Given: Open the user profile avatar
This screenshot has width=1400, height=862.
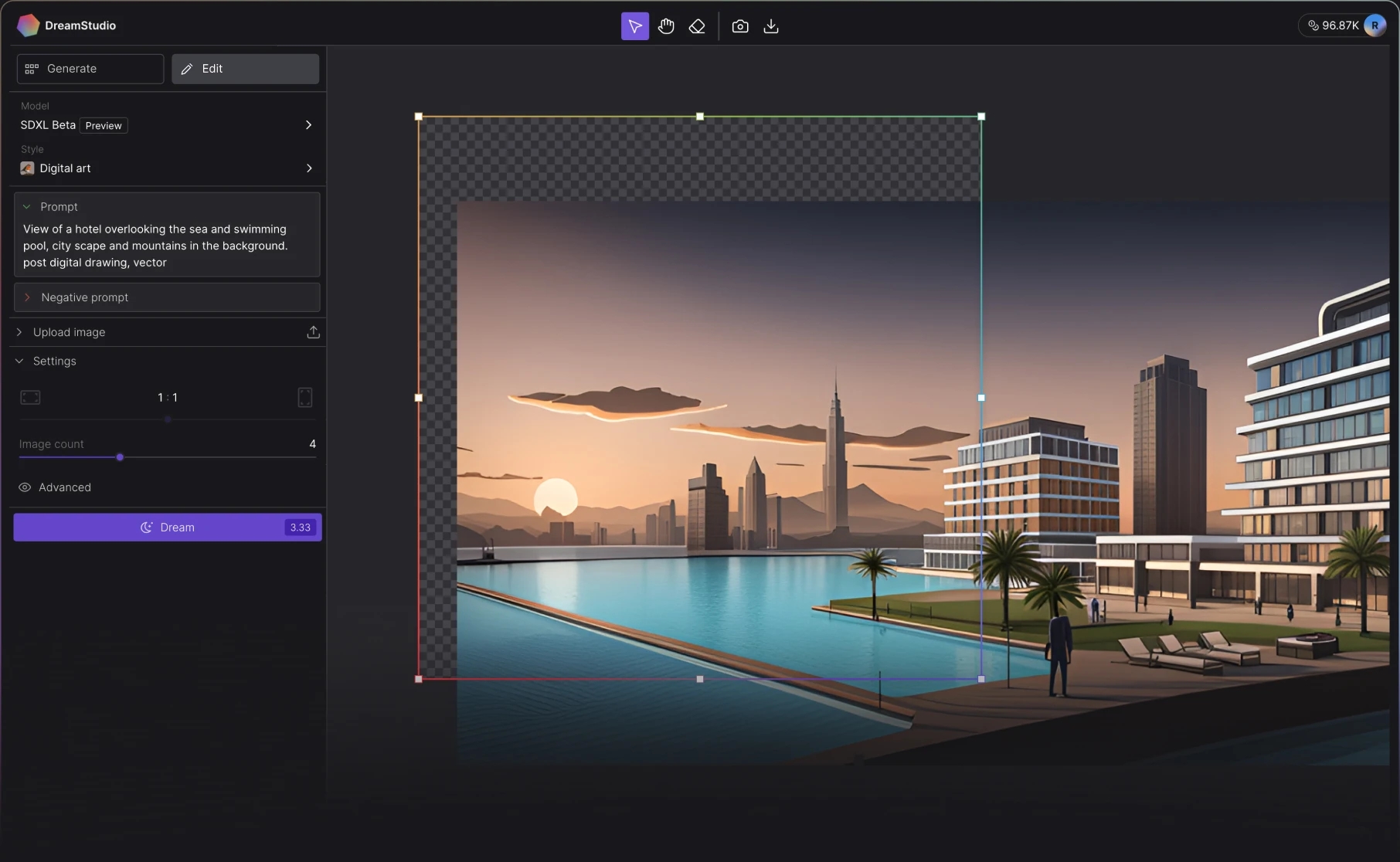Looking at the screenshot, I should pos(1375,25).
